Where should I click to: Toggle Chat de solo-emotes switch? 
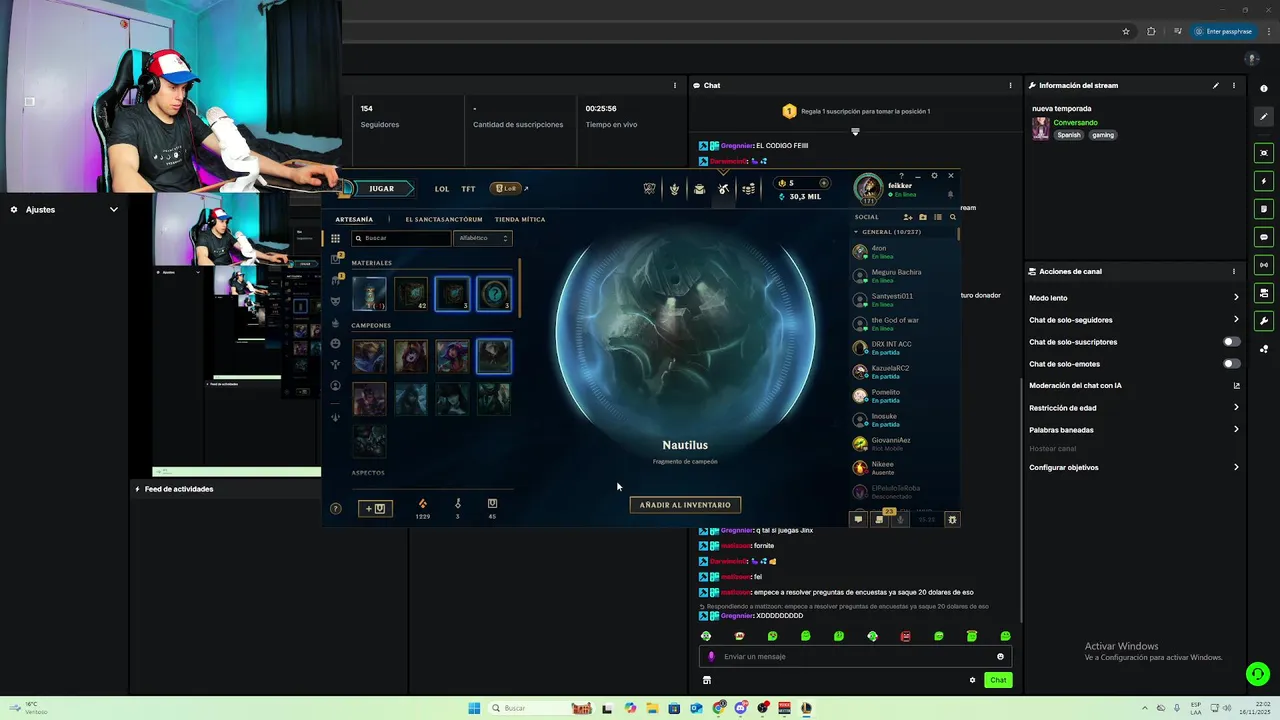tap(1232, 364)
